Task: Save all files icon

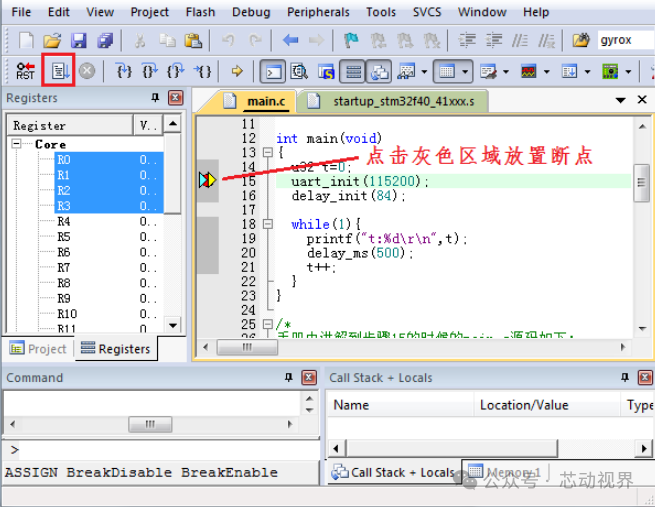Action: coord(105,41)
